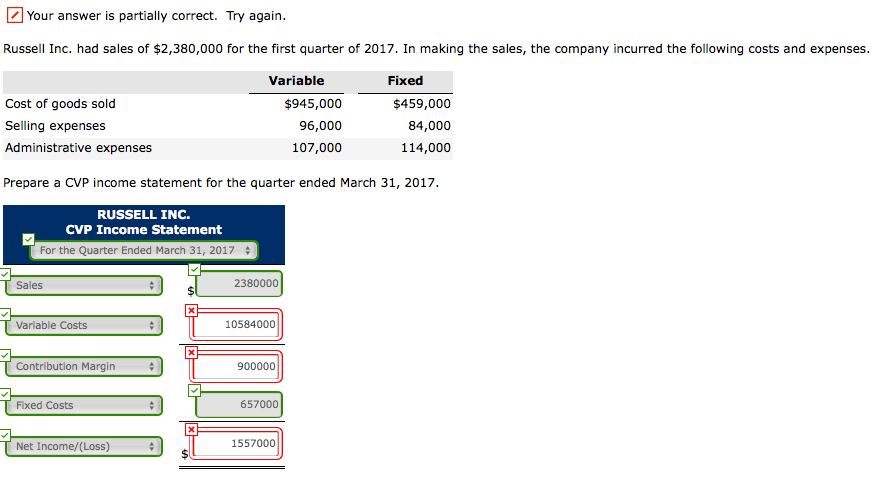
Task: Open the Contribution Margin dropdown
Action: coord(85,366)
